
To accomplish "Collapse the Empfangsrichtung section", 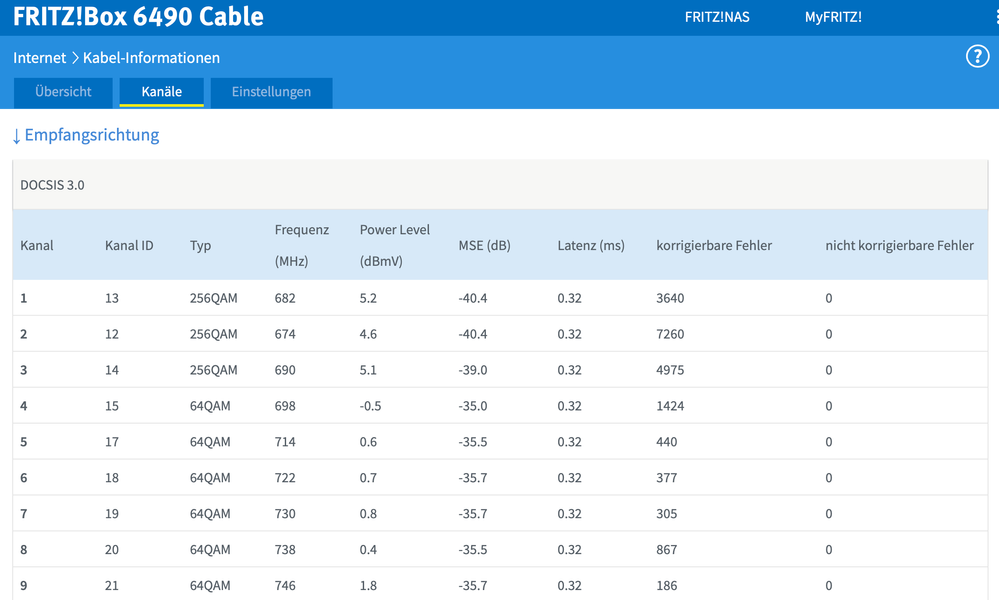I will [86, 135].
